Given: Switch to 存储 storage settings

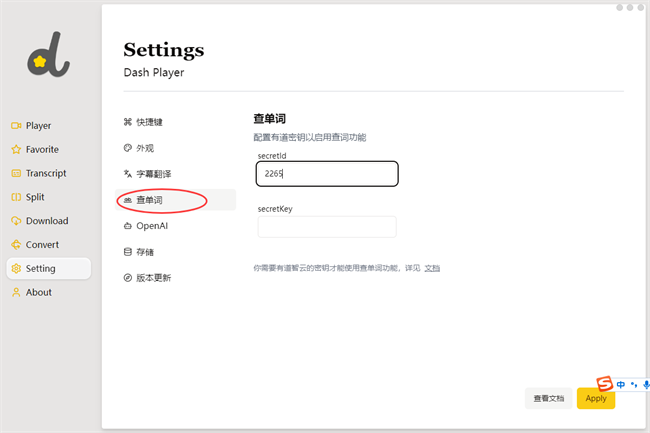Looking at the screenshot, I should click(x=175, y=252).
